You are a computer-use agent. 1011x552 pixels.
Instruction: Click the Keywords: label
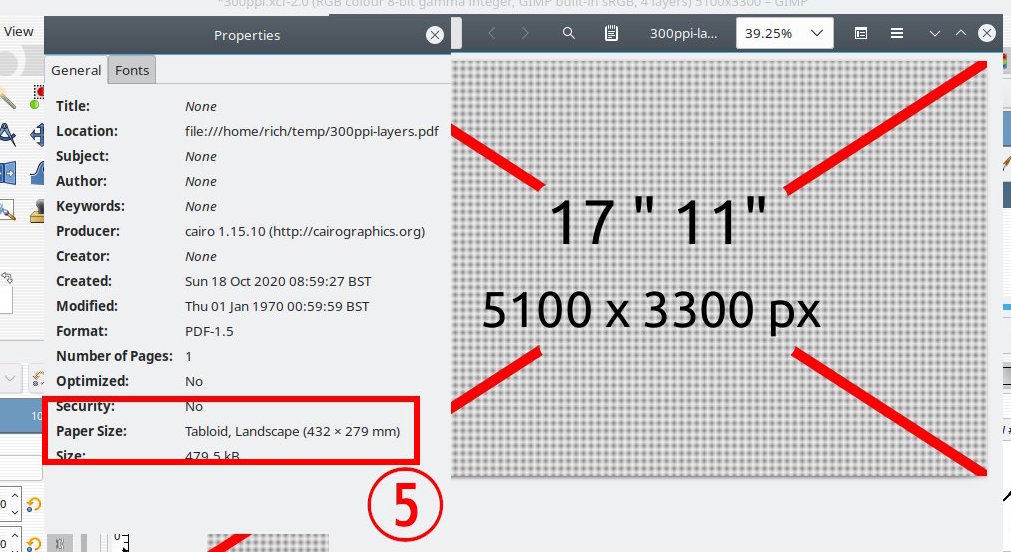90,206
